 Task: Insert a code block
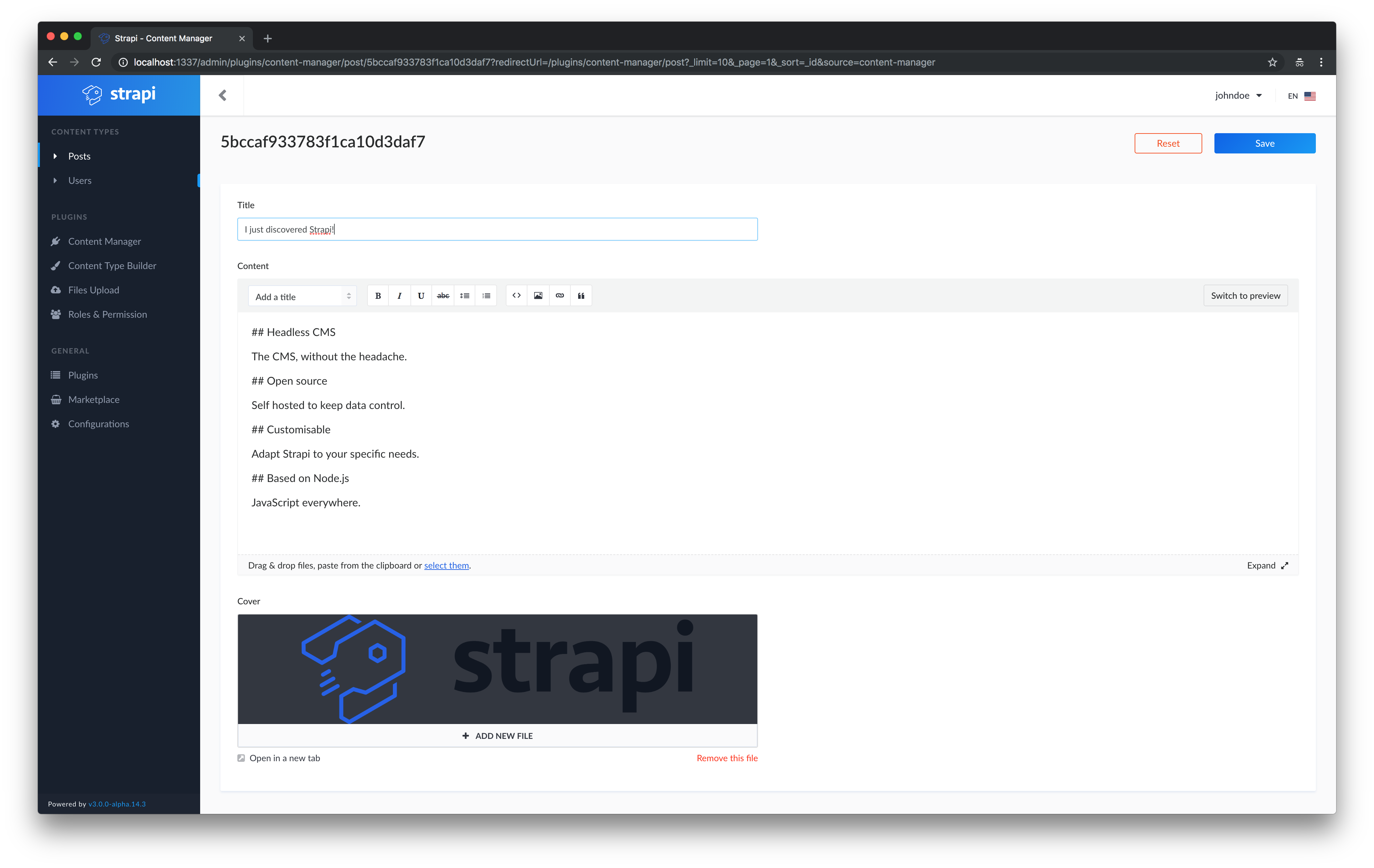[516, 295]
